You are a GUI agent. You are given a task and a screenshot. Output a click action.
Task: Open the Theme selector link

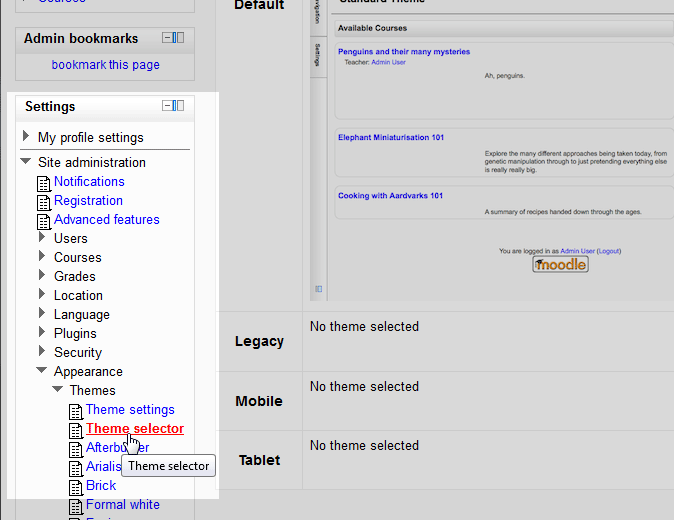[134, 428]
